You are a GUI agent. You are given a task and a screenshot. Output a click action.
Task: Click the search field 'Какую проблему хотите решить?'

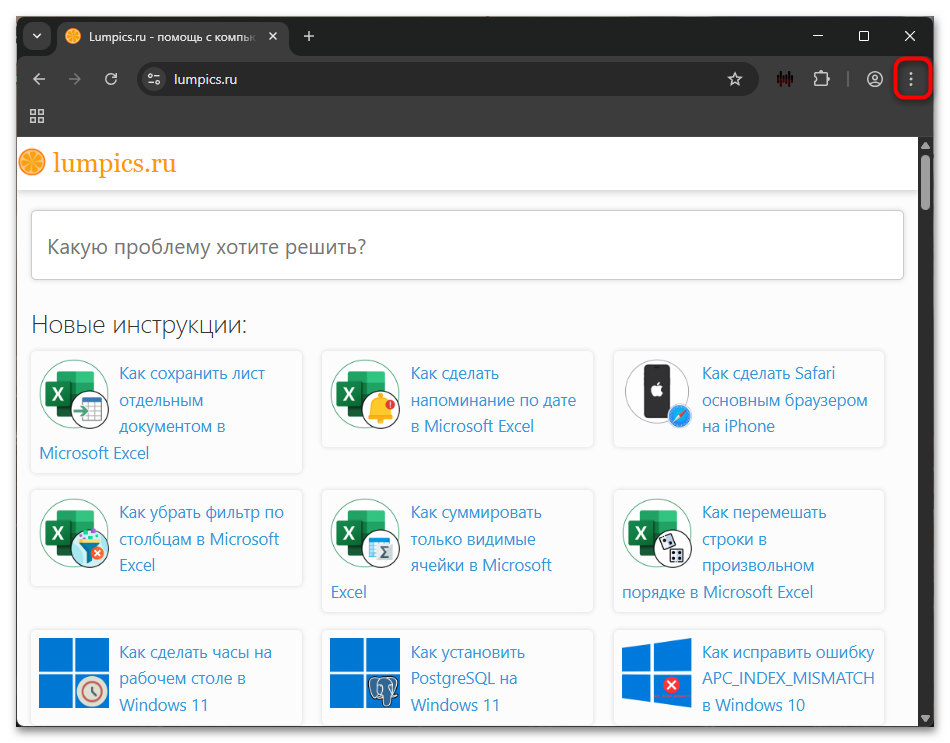467,245
